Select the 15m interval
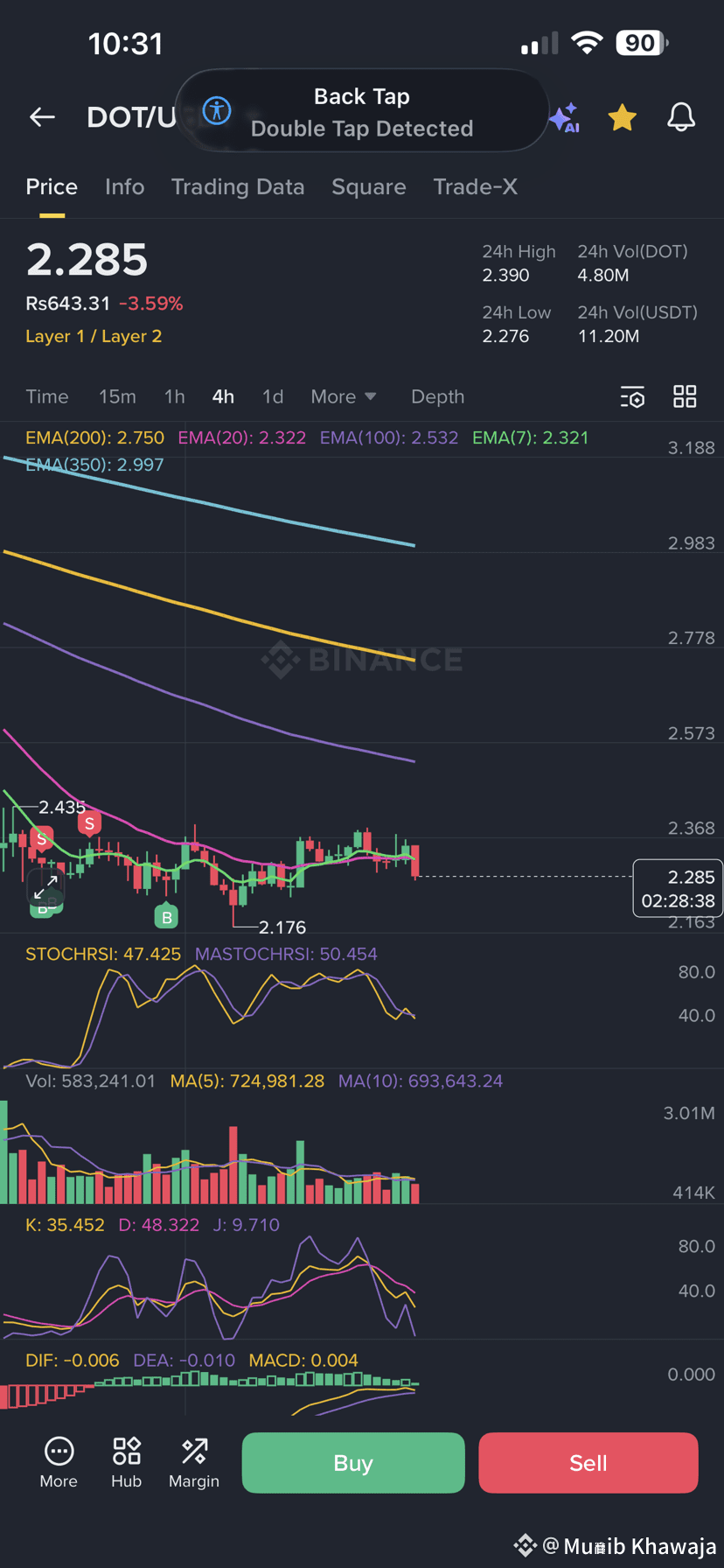 (x=117, y=396)
